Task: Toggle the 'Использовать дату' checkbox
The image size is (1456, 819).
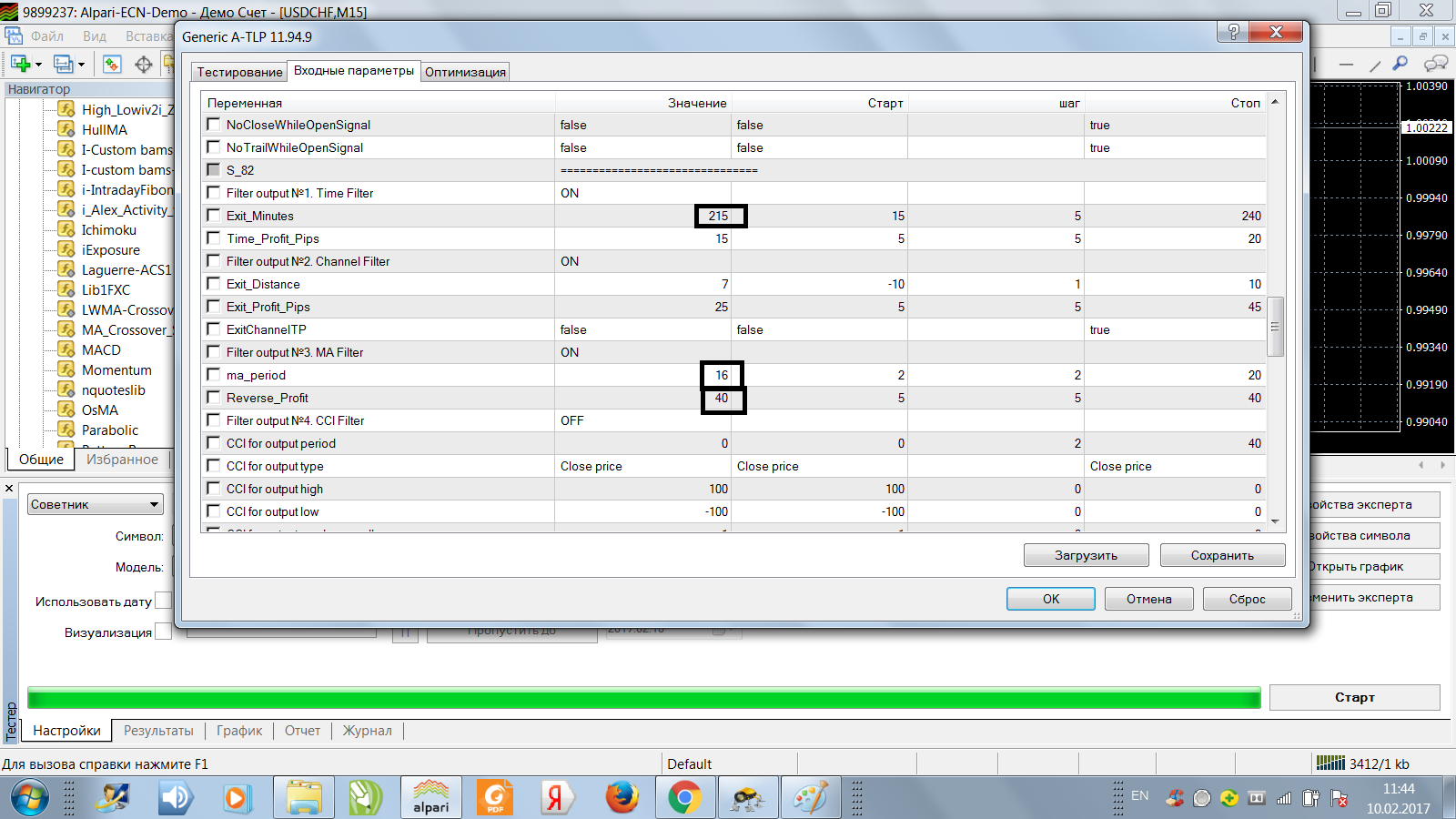Action: pos(163,601)
